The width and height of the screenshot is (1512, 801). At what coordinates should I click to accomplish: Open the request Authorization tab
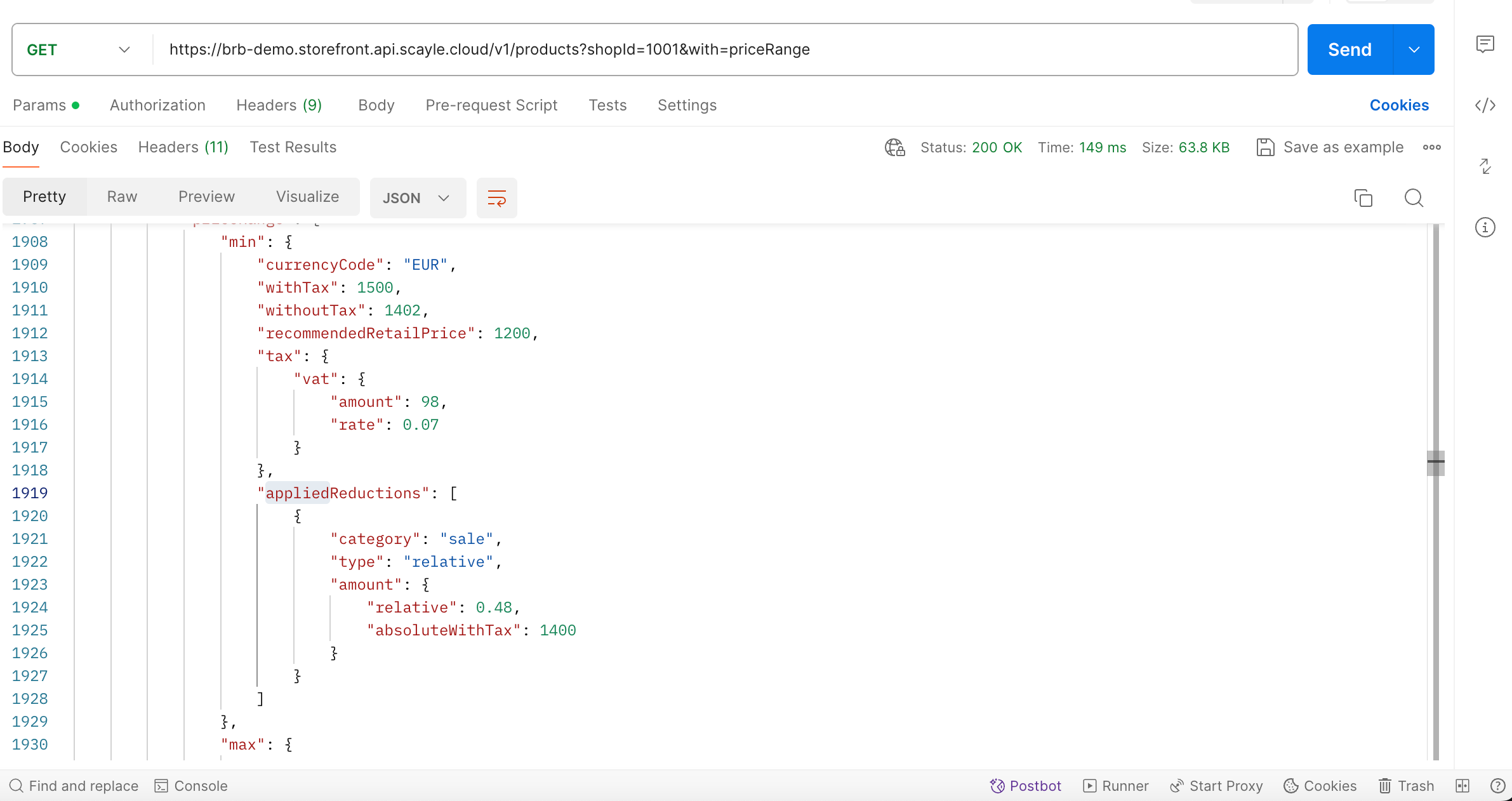tap(157, 105)
